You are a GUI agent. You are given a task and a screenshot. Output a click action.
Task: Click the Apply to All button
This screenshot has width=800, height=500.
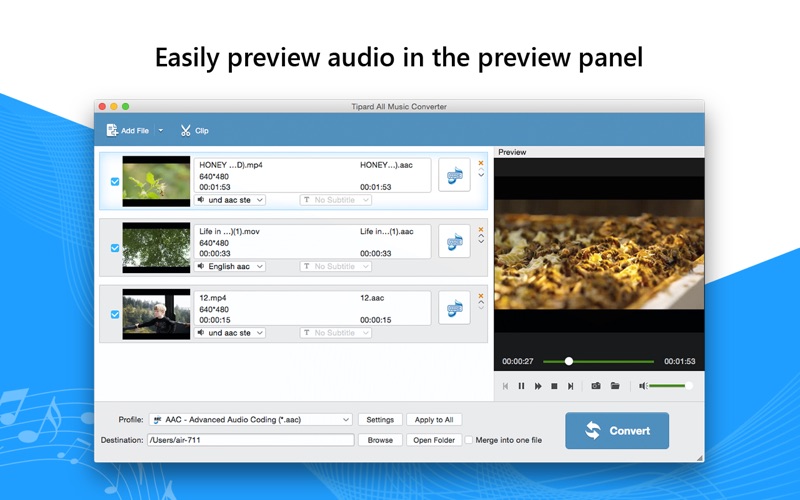[x=434, y=420]
